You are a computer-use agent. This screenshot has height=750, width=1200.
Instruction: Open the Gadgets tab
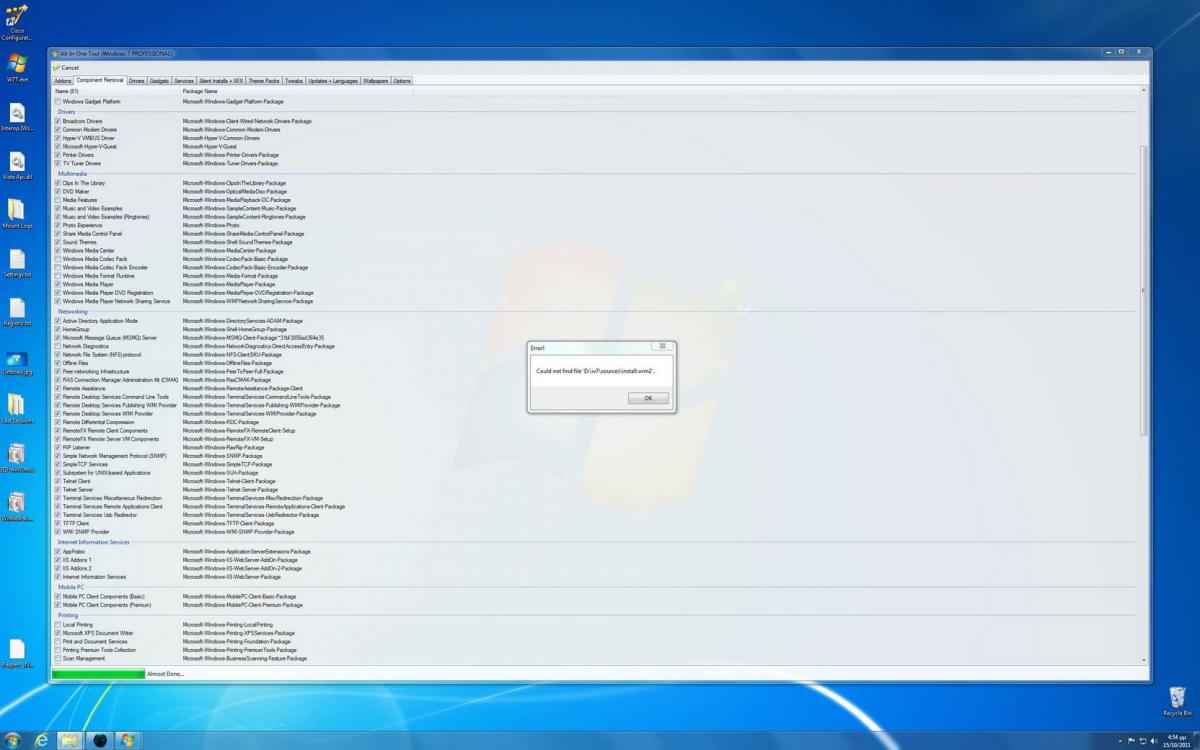tap(159, 80)
